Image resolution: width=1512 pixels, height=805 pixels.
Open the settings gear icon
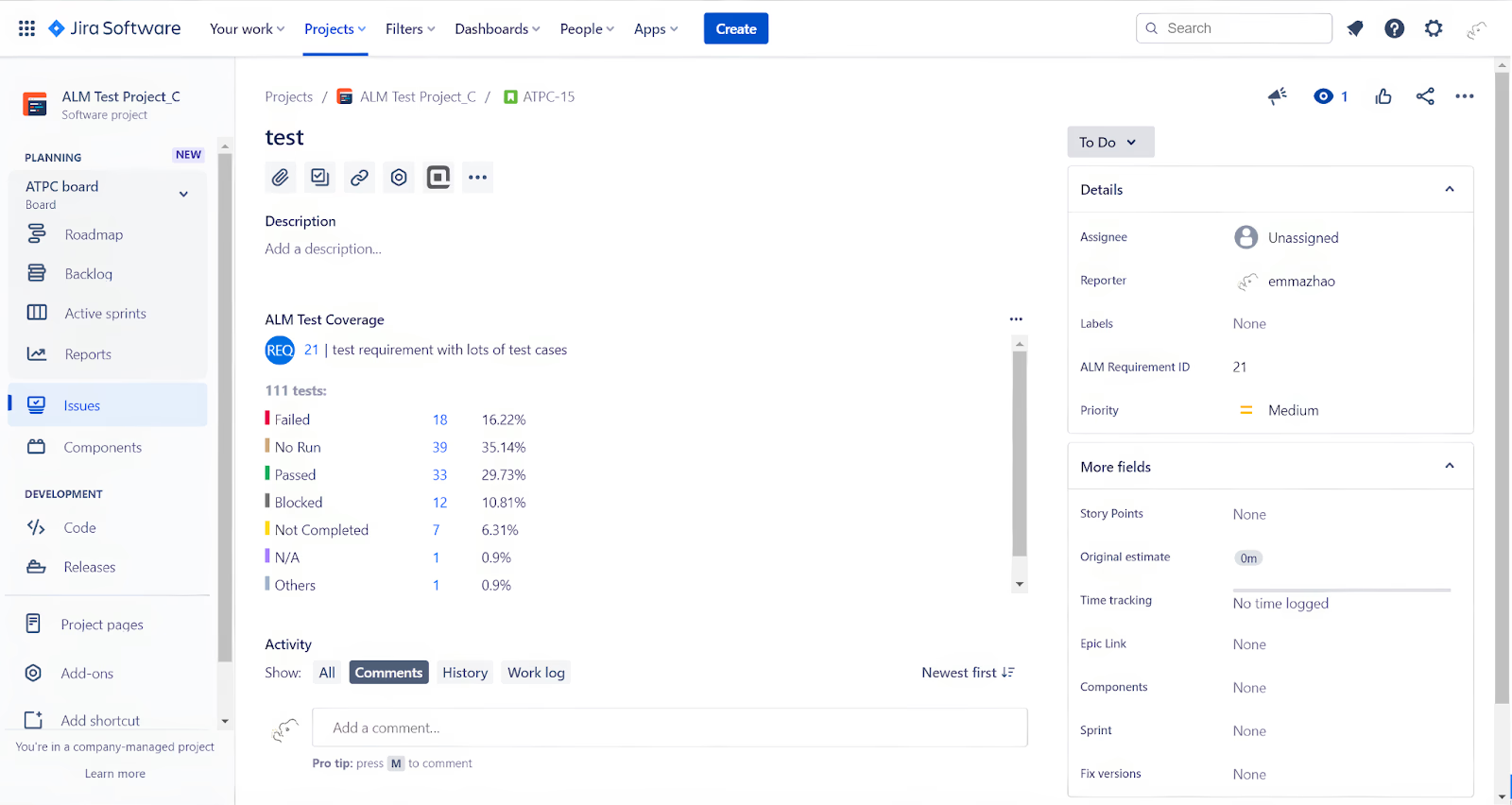1434,28
